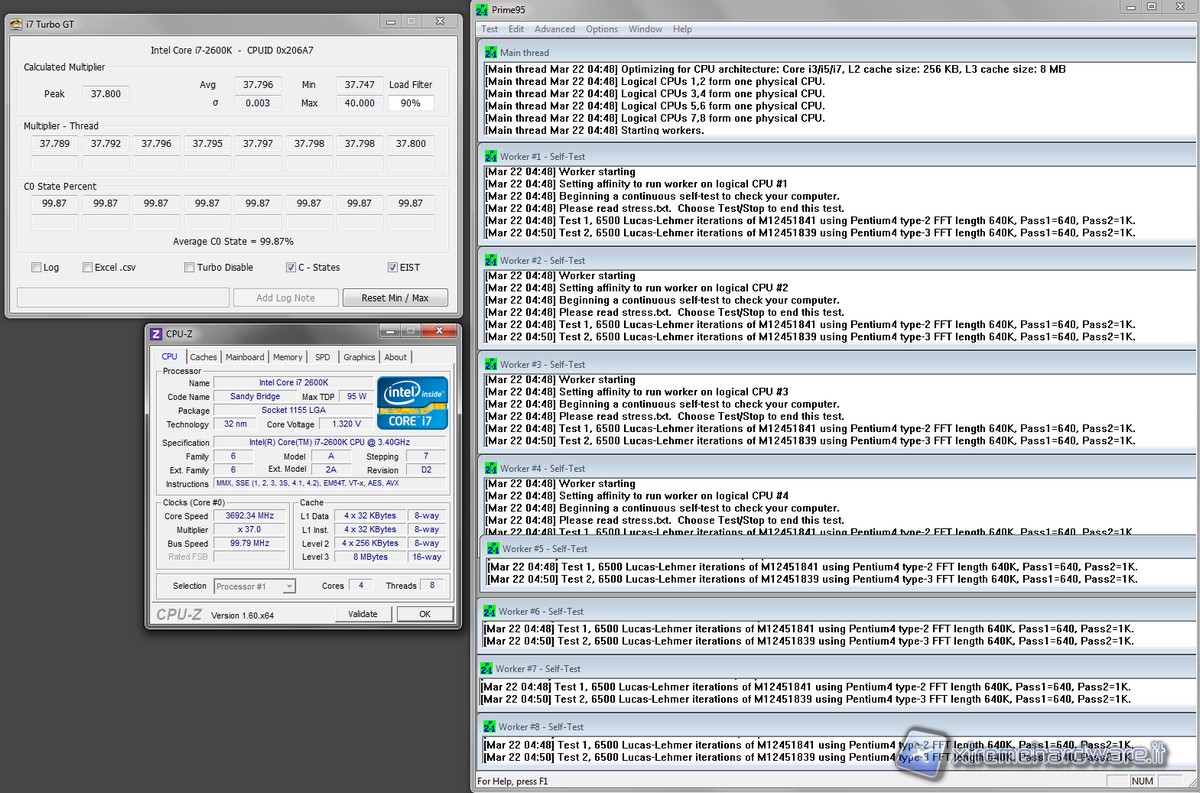This screenshot has width=1200, height=793.
Task: Click the Worker #3 Self-Test window icon
Action: click(490, 364)
